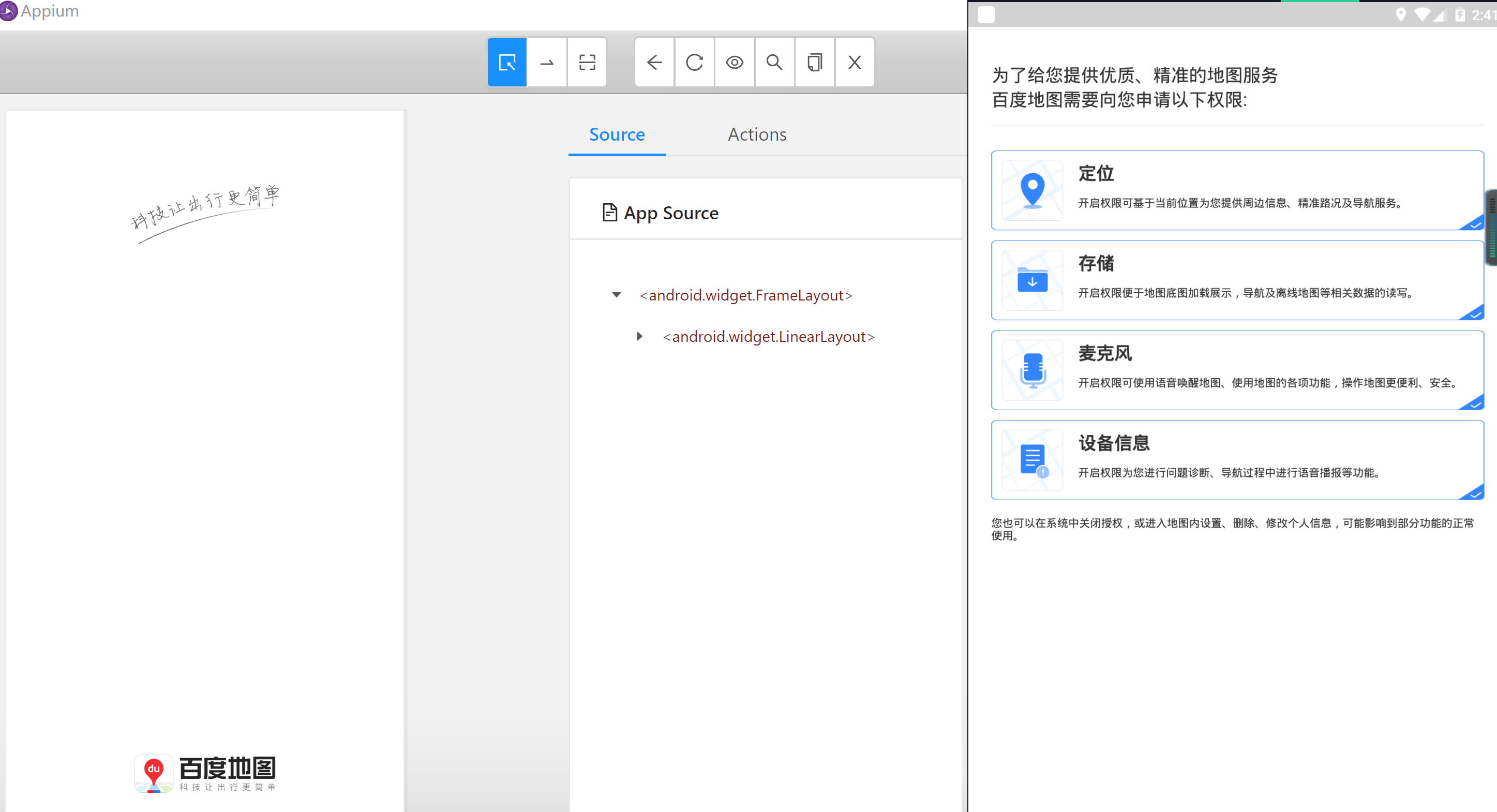The image size is (1497, 812).
Task: Click the search magnifier tool icon
Action: (x=775, y=62)
